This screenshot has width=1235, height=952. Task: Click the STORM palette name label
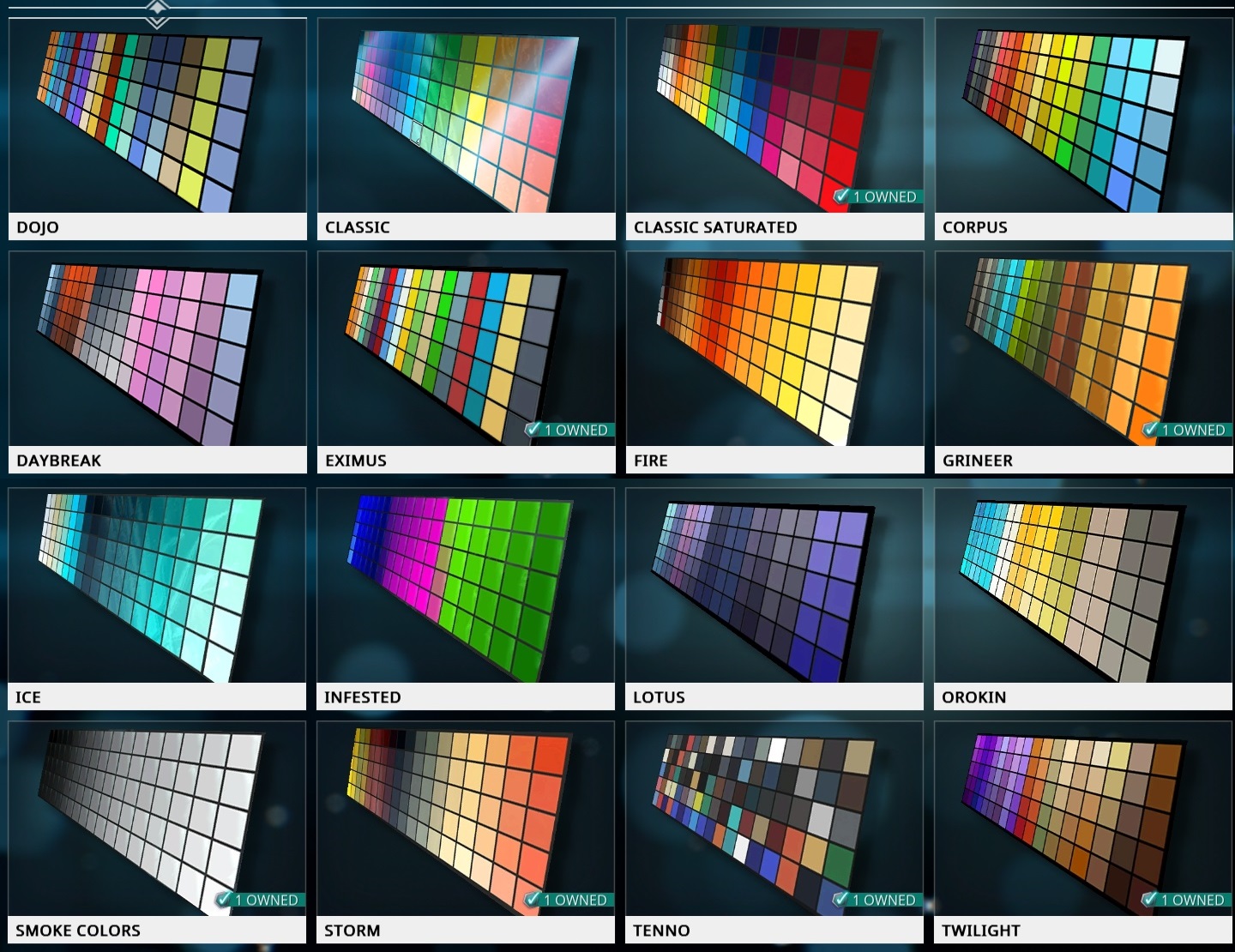pyautogui.click(x=352, y=931)
